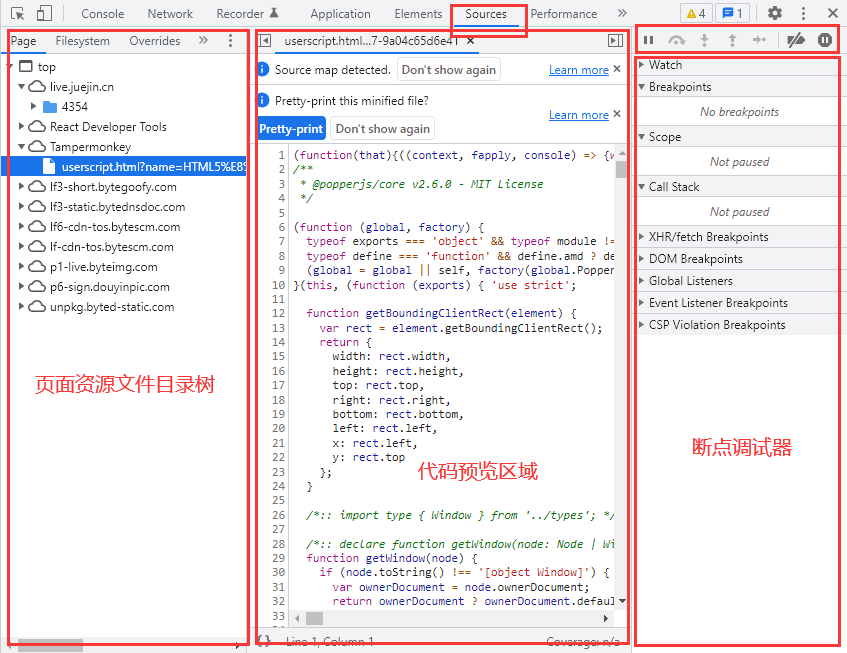Step into next function call

pos(704,40)
